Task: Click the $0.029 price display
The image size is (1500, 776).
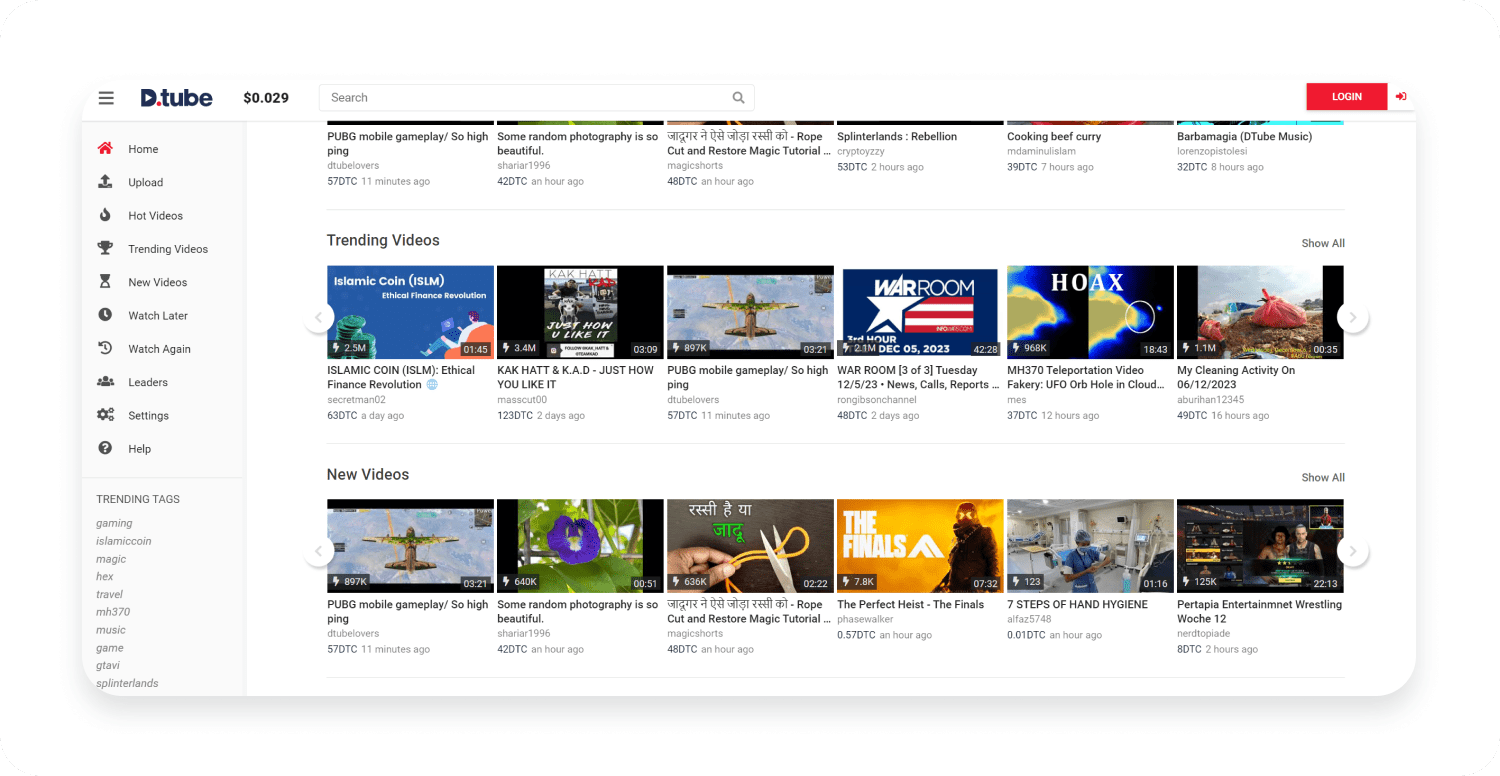Action: pos(266,98)
